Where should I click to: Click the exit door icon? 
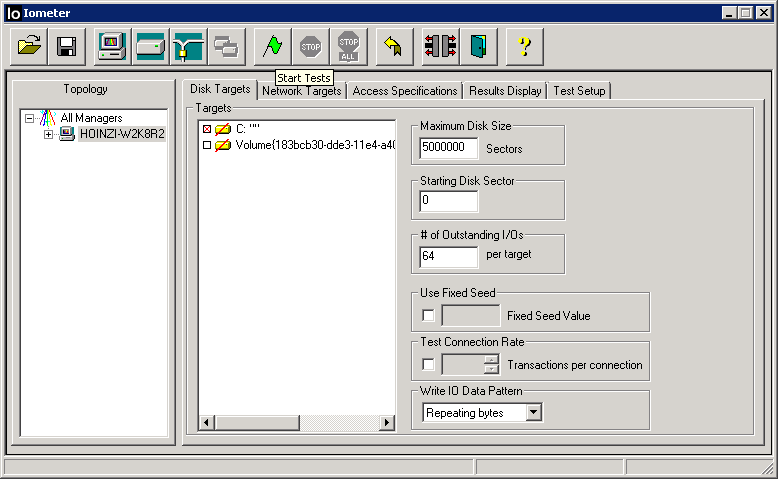[x=478, y=47]
